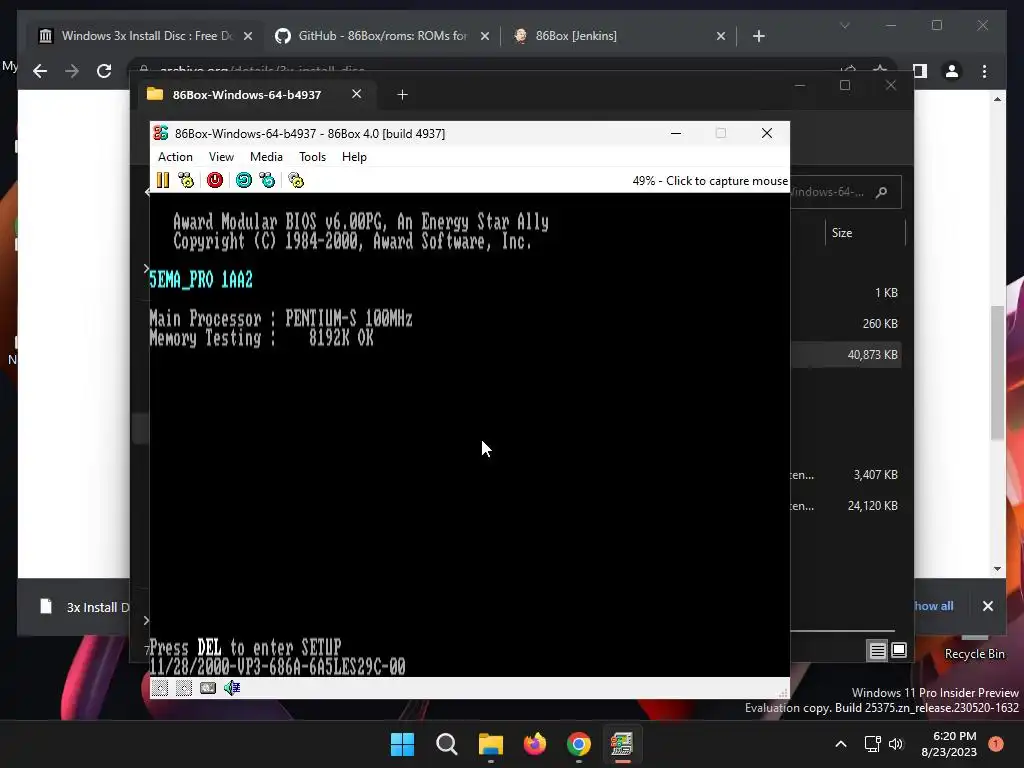Click the hard disk status bar icon
Image resolution: width=1024 pixels, height=768 pixels.
pos(208,688)
